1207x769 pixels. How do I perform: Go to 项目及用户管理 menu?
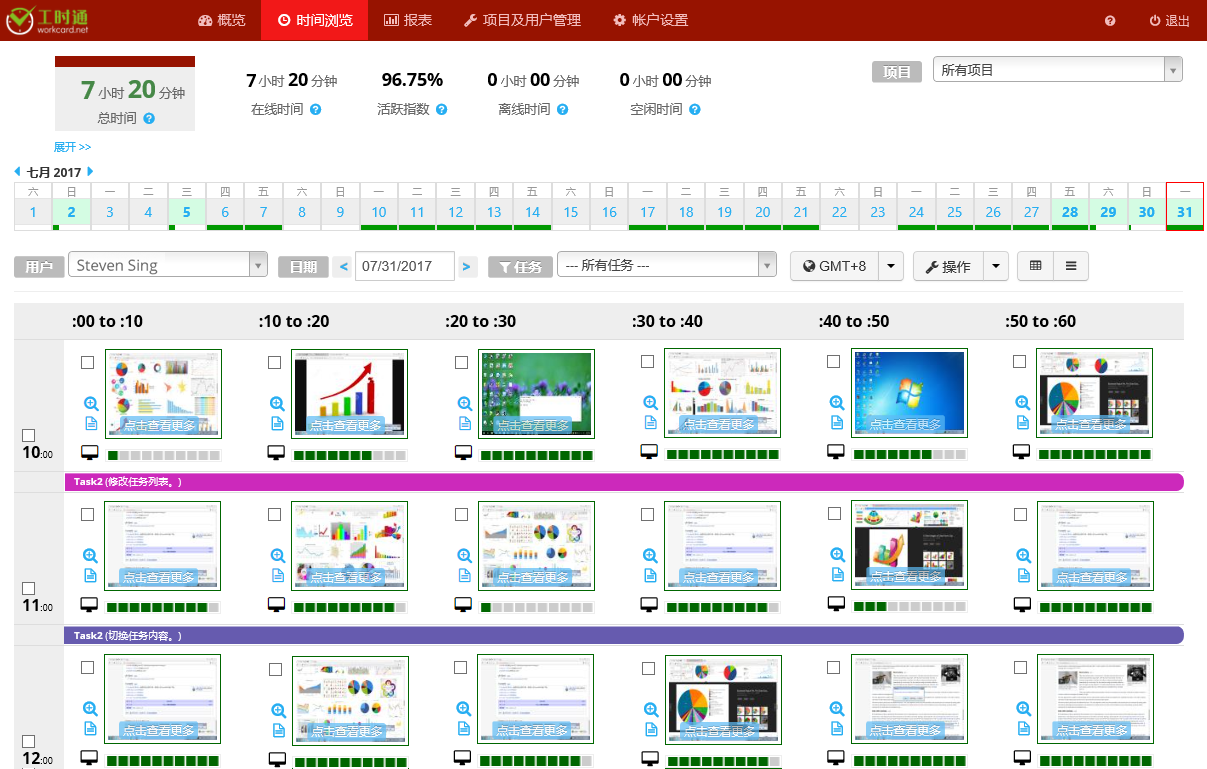click(x=521, y=20)
